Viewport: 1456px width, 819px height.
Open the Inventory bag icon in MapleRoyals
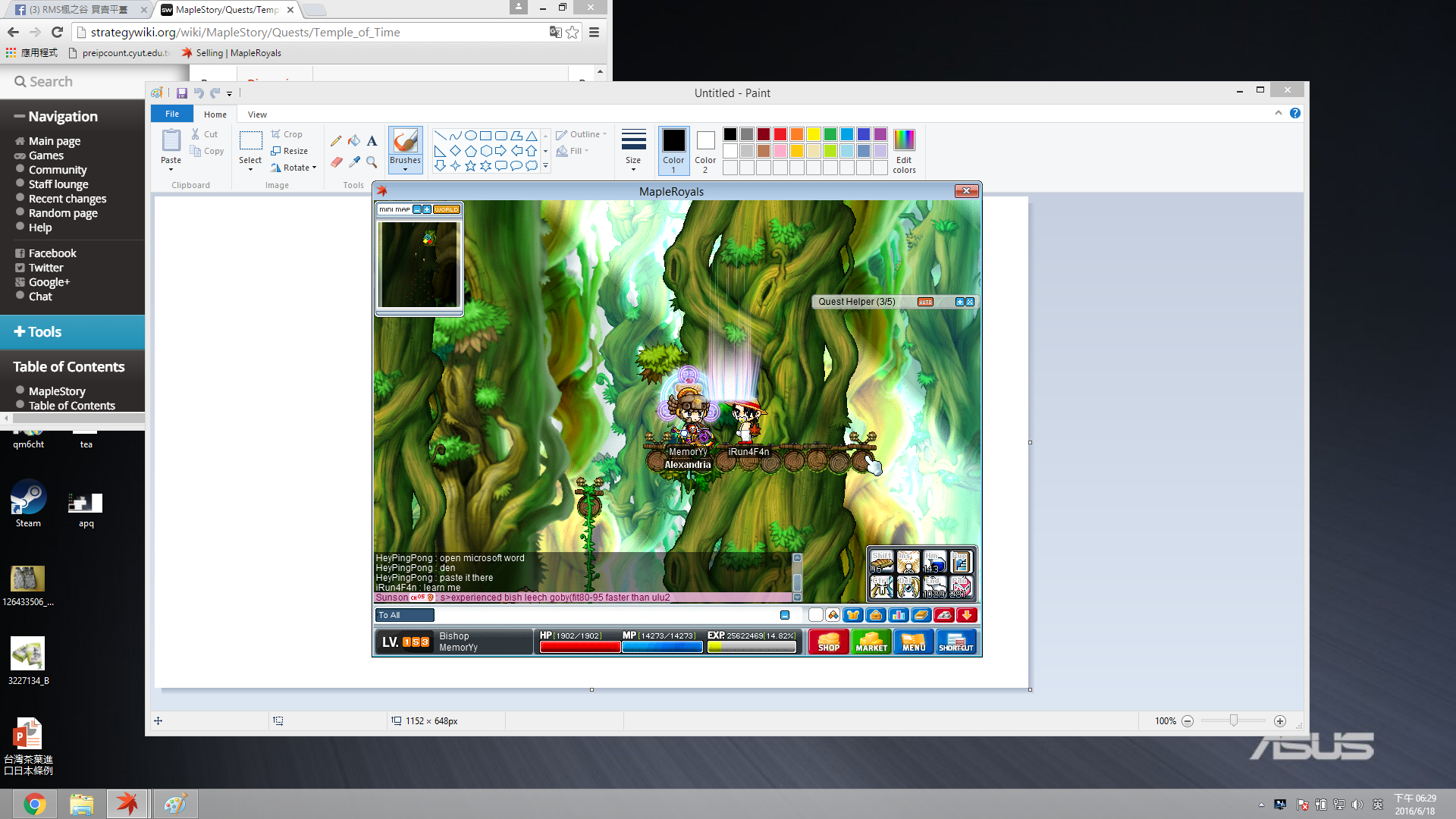click(876, 615)
